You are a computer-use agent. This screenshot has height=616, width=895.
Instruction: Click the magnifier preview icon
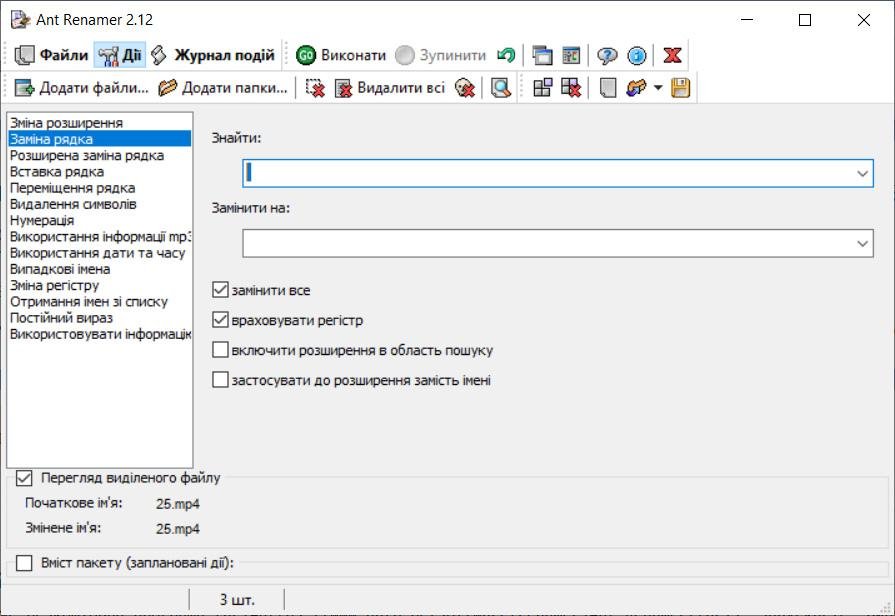[501, 88]
